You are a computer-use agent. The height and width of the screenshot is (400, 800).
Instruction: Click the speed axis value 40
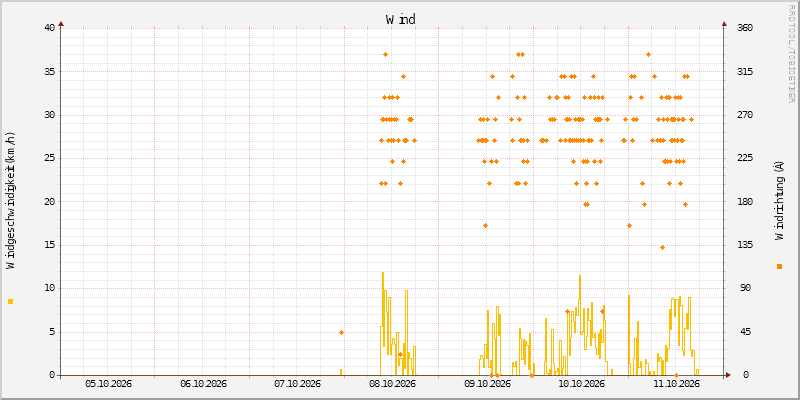[x=49, y=28]
